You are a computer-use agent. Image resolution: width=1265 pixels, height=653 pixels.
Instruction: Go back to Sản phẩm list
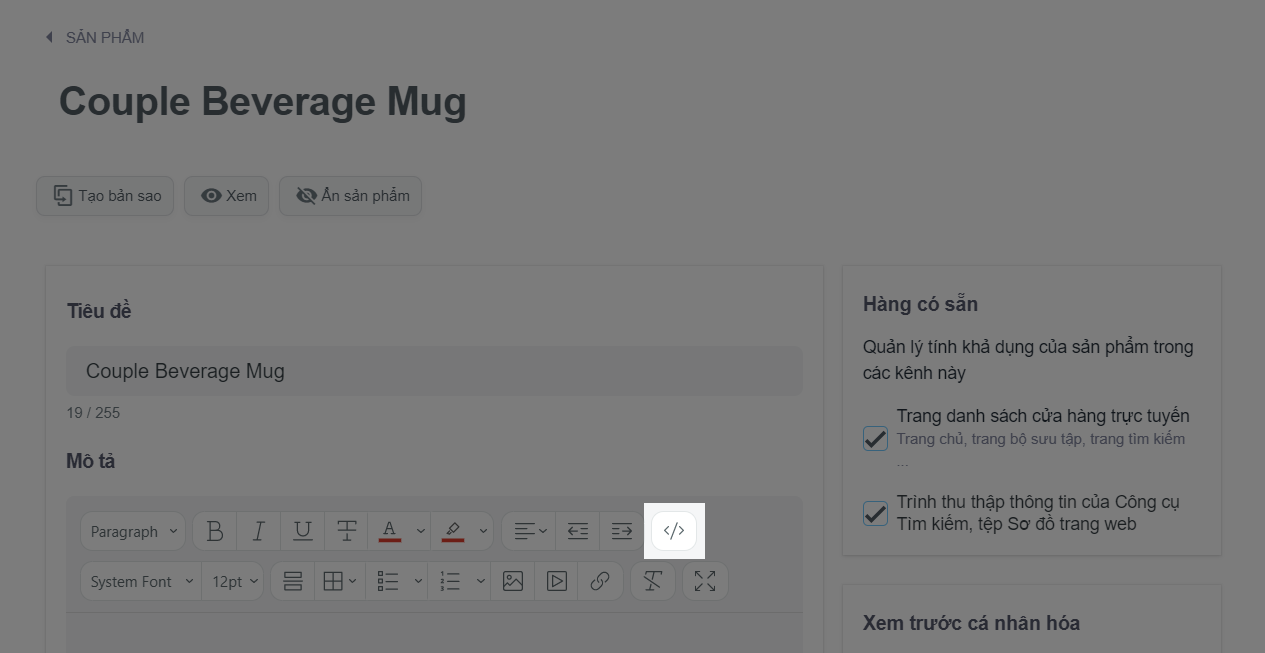pos(95,38)
